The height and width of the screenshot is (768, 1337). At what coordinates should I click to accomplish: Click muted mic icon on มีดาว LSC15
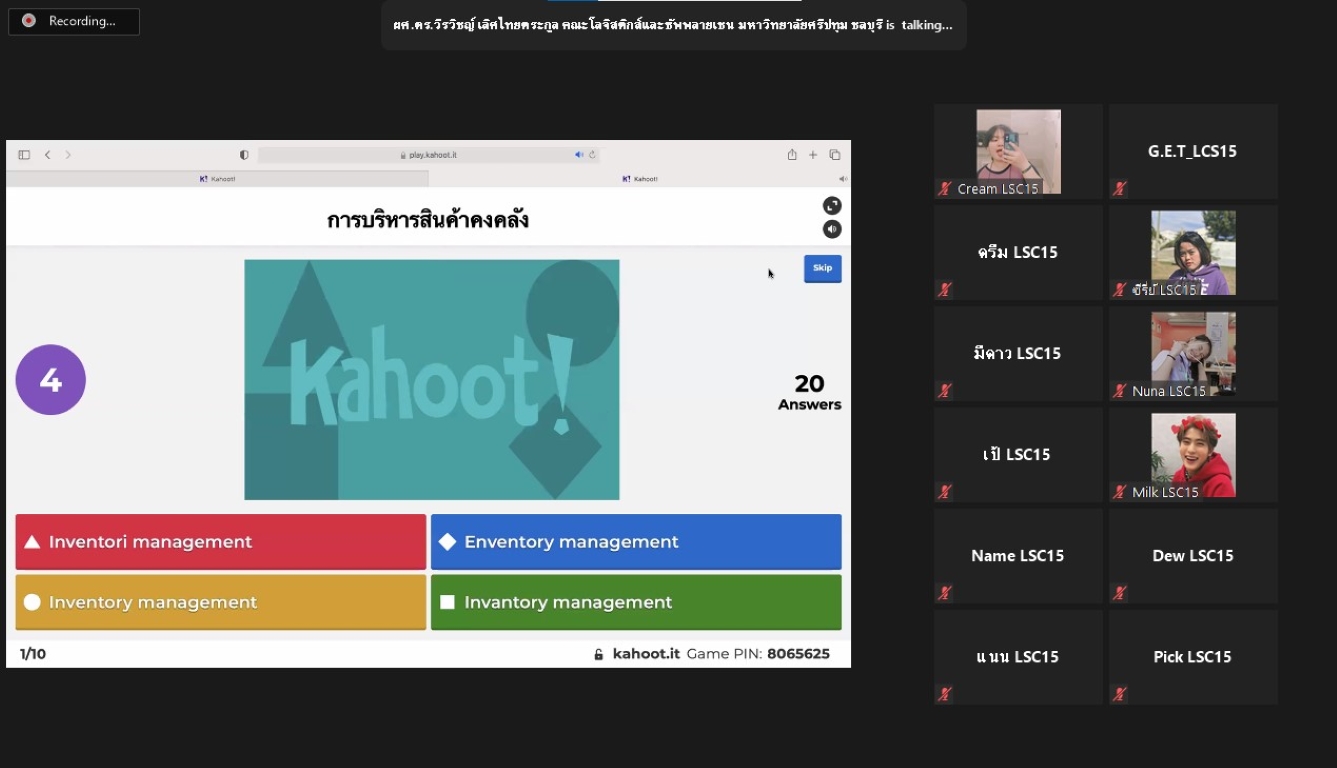pos(945,390)
